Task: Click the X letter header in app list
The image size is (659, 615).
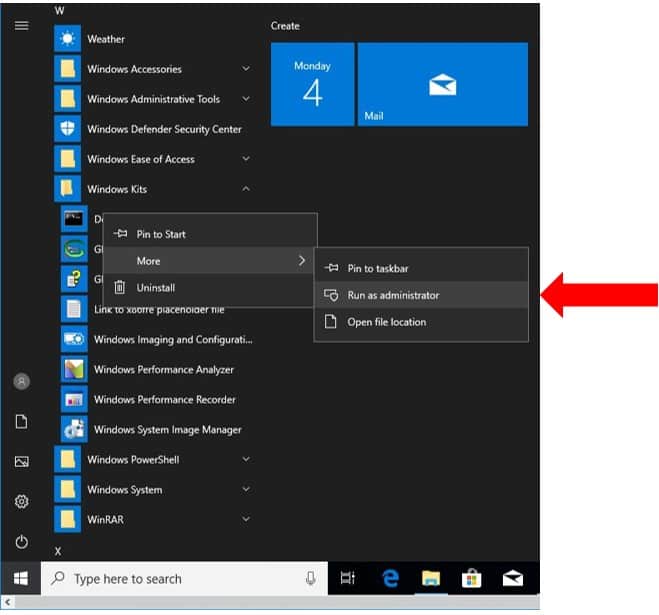Action: coord(58,551)
